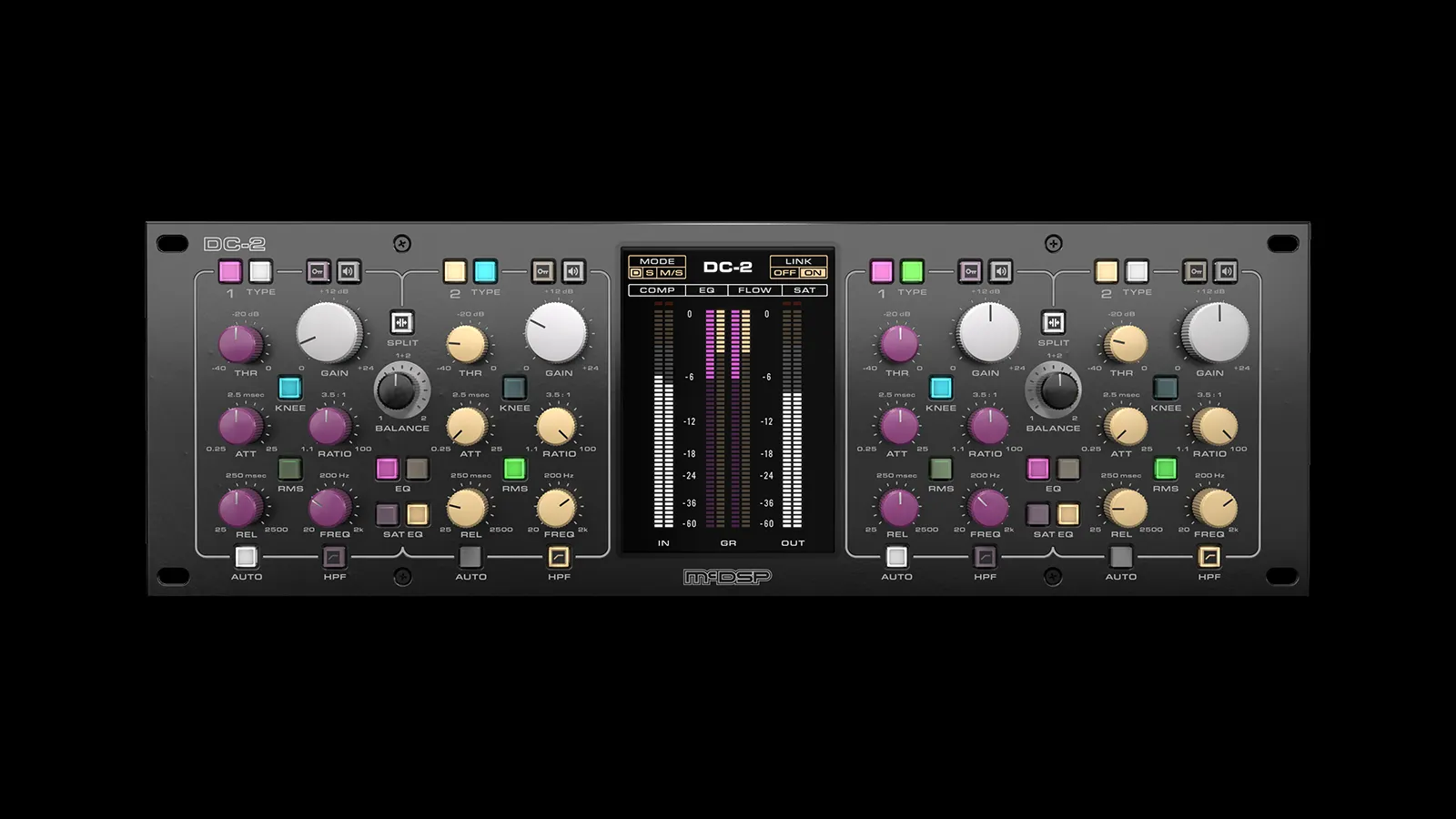Image resolution: width=1456 pixels, height=819 pixels.
Task: Select the cream TYPE button of left unit compressor 2
Action: point(455,271)
